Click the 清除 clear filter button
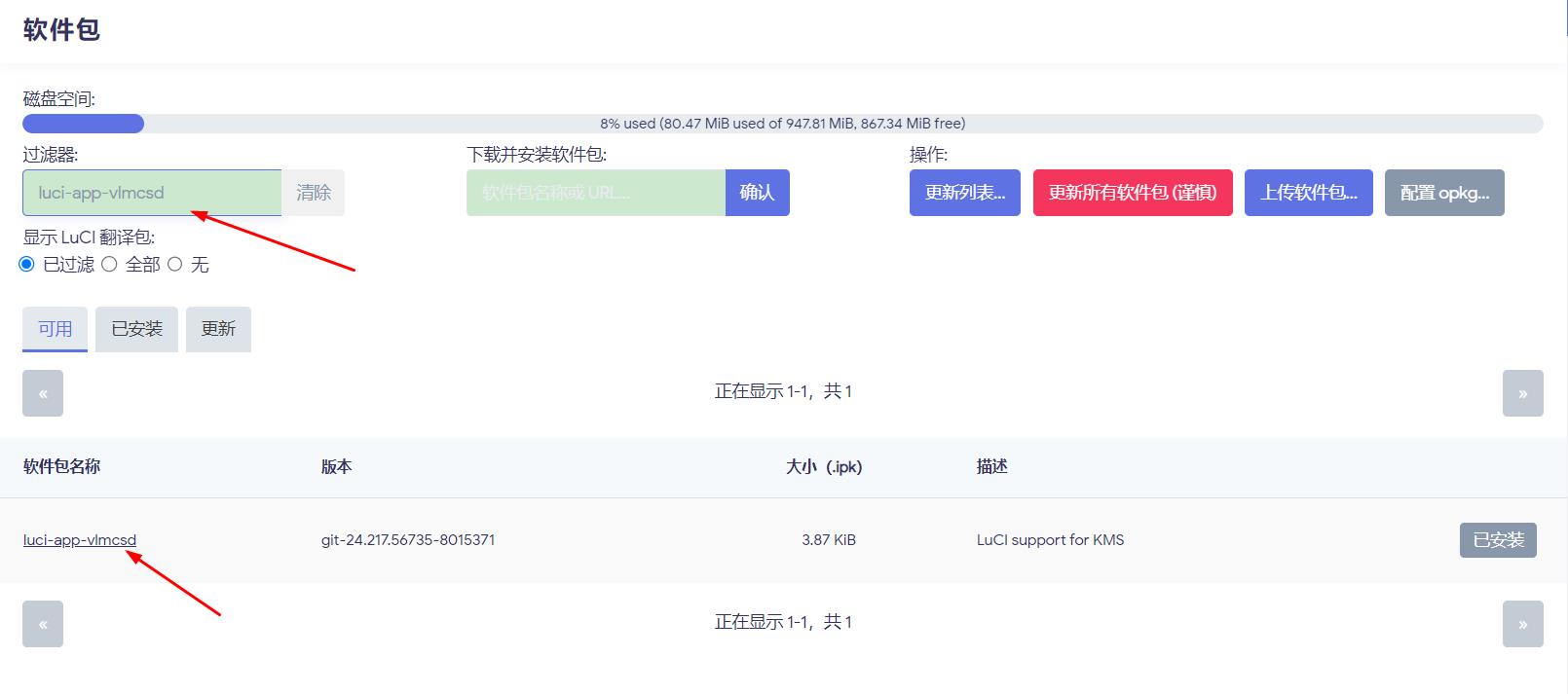1568x694 pixels. [314, 193]
